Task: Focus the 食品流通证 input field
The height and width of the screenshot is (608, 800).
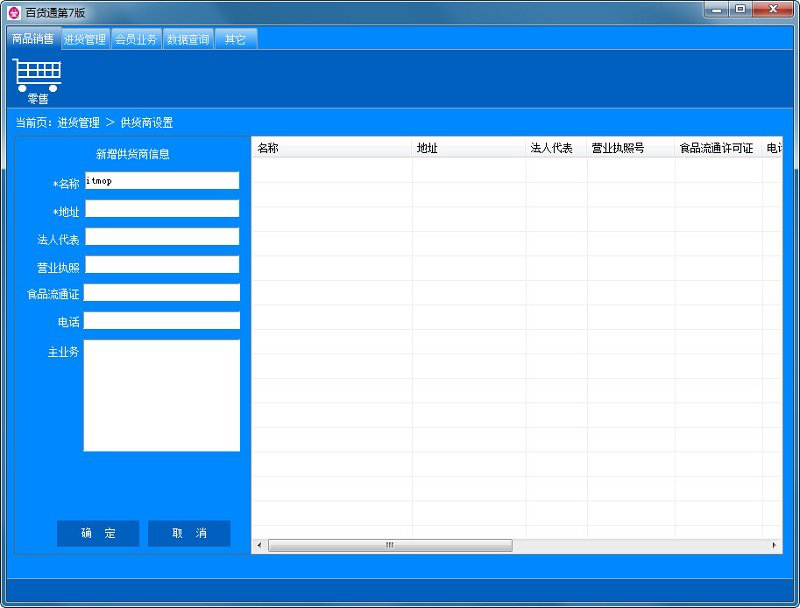Action: click(162, 293)
